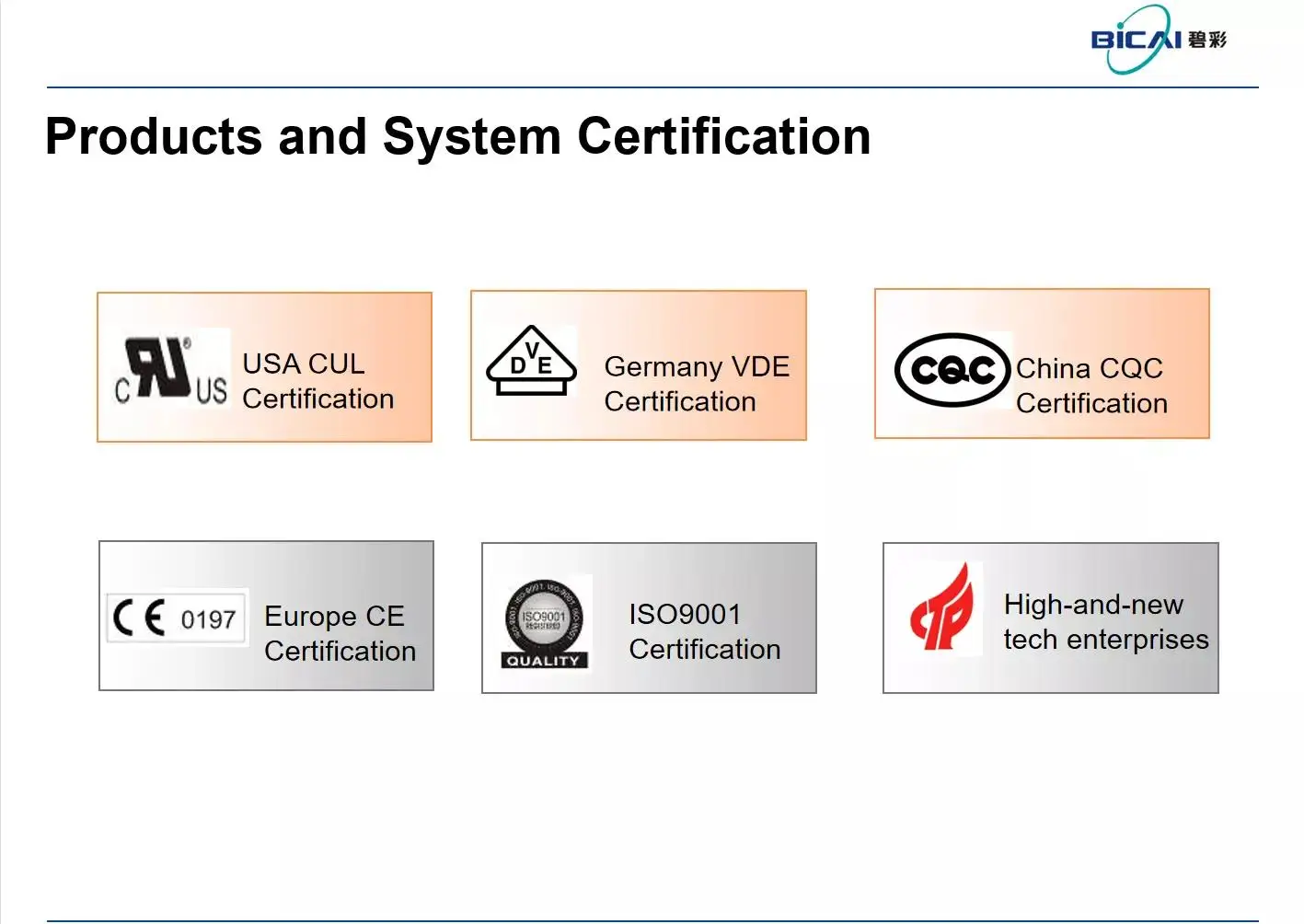Click the 'Products and System Certification' heading
The image size is (1304, 924).
[x=458, y=137]
